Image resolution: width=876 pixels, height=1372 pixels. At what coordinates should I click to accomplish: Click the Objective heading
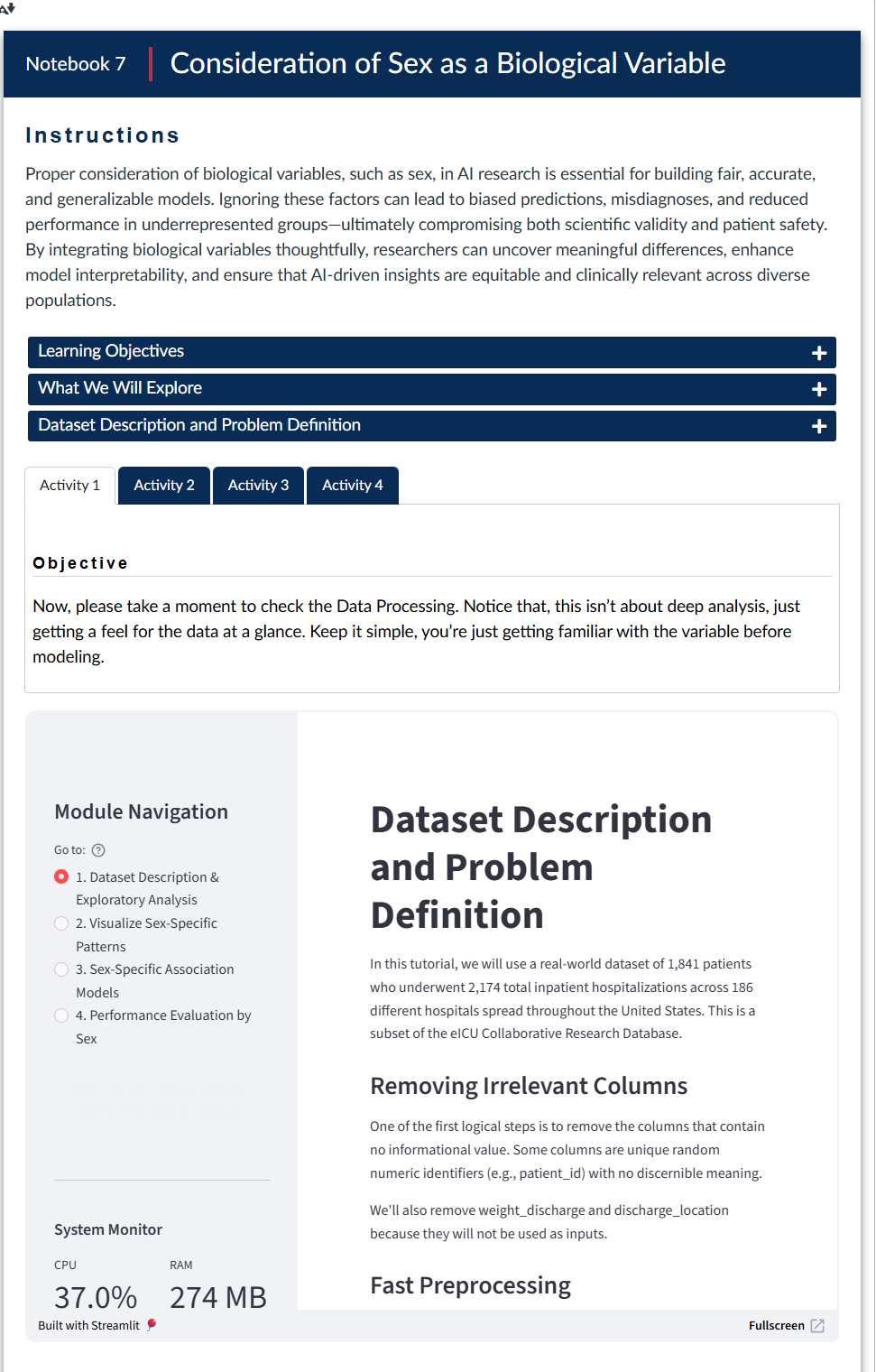coord(80,563)
